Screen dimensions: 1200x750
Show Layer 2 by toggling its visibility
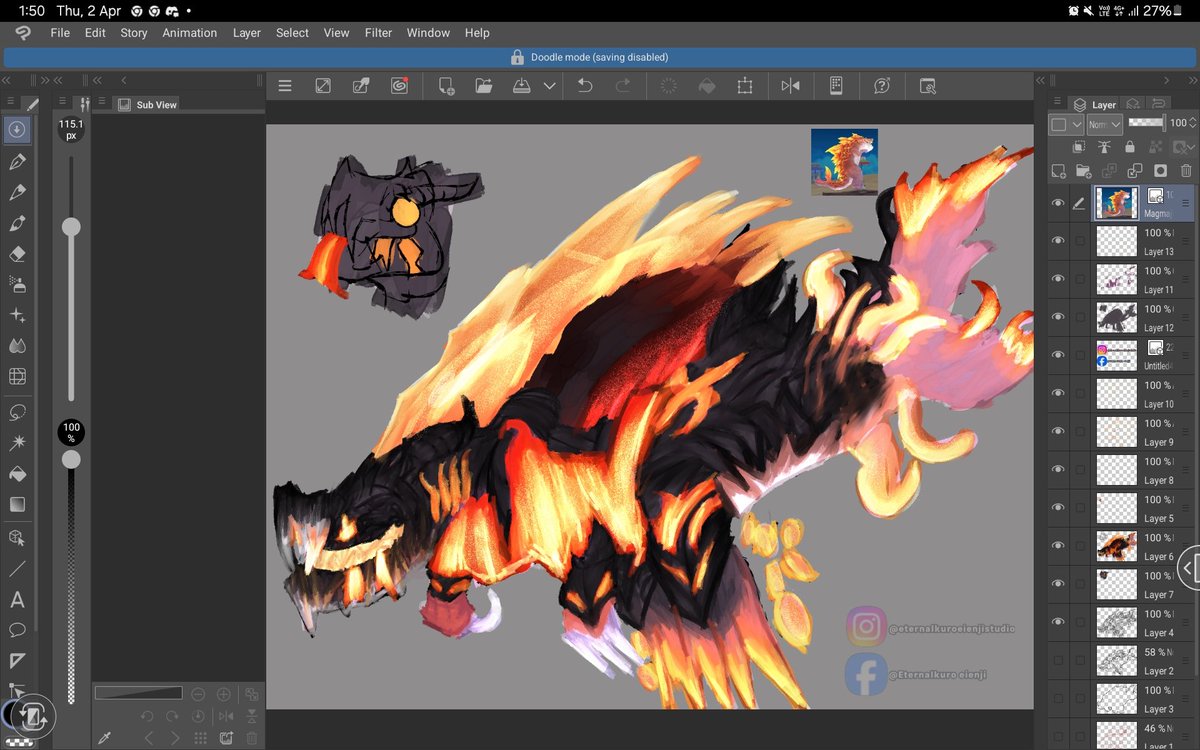click(x=1058, y=660)
